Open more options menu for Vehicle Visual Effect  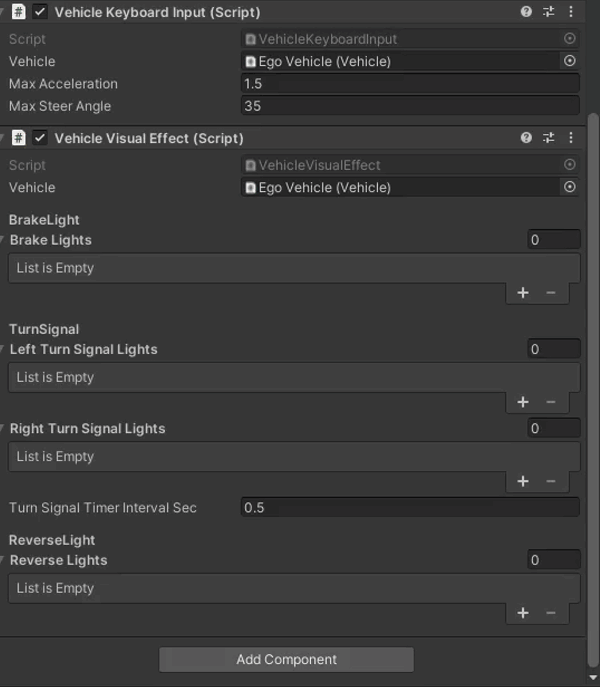pyautogui.click(x=571, y=138)
